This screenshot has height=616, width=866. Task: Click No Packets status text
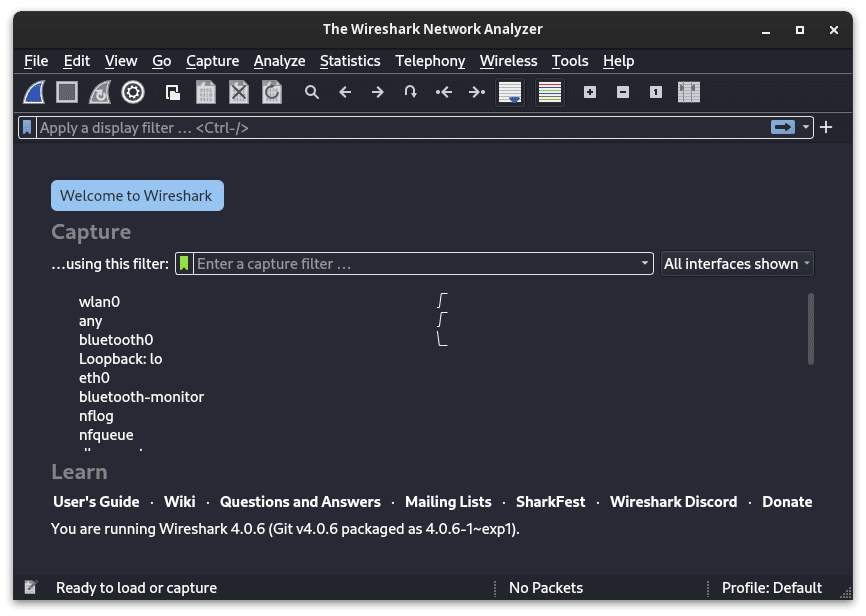[x=546, y=588]
